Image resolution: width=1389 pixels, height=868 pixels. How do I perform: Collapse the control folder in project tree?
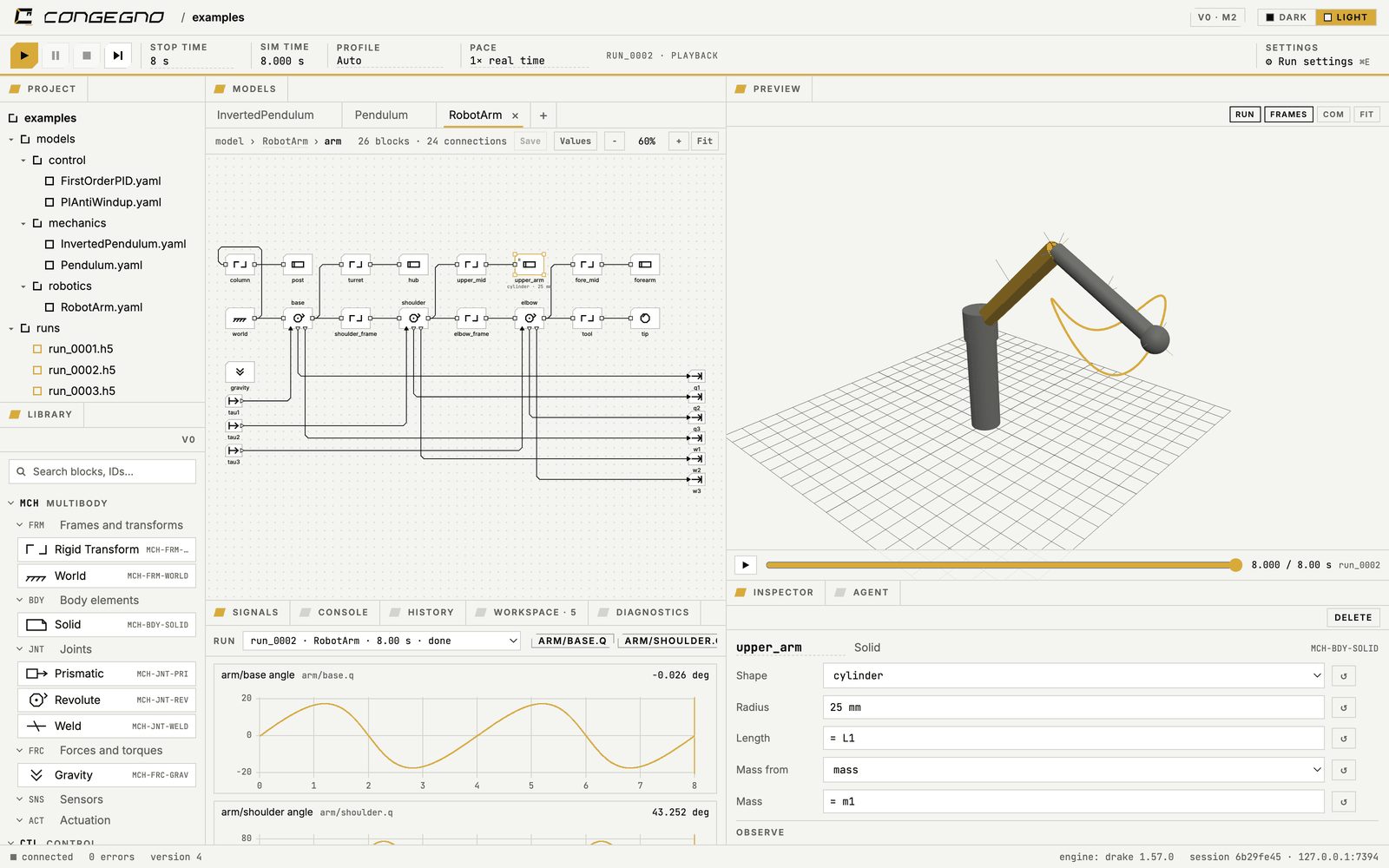(x=23, y=161)
